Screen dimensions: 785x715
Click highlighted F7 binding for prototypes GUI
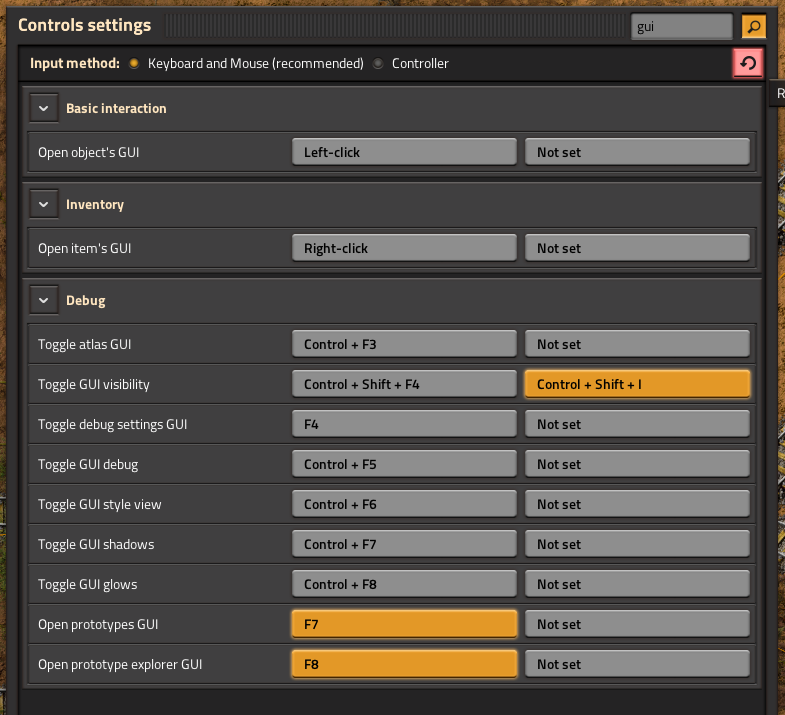404,624
